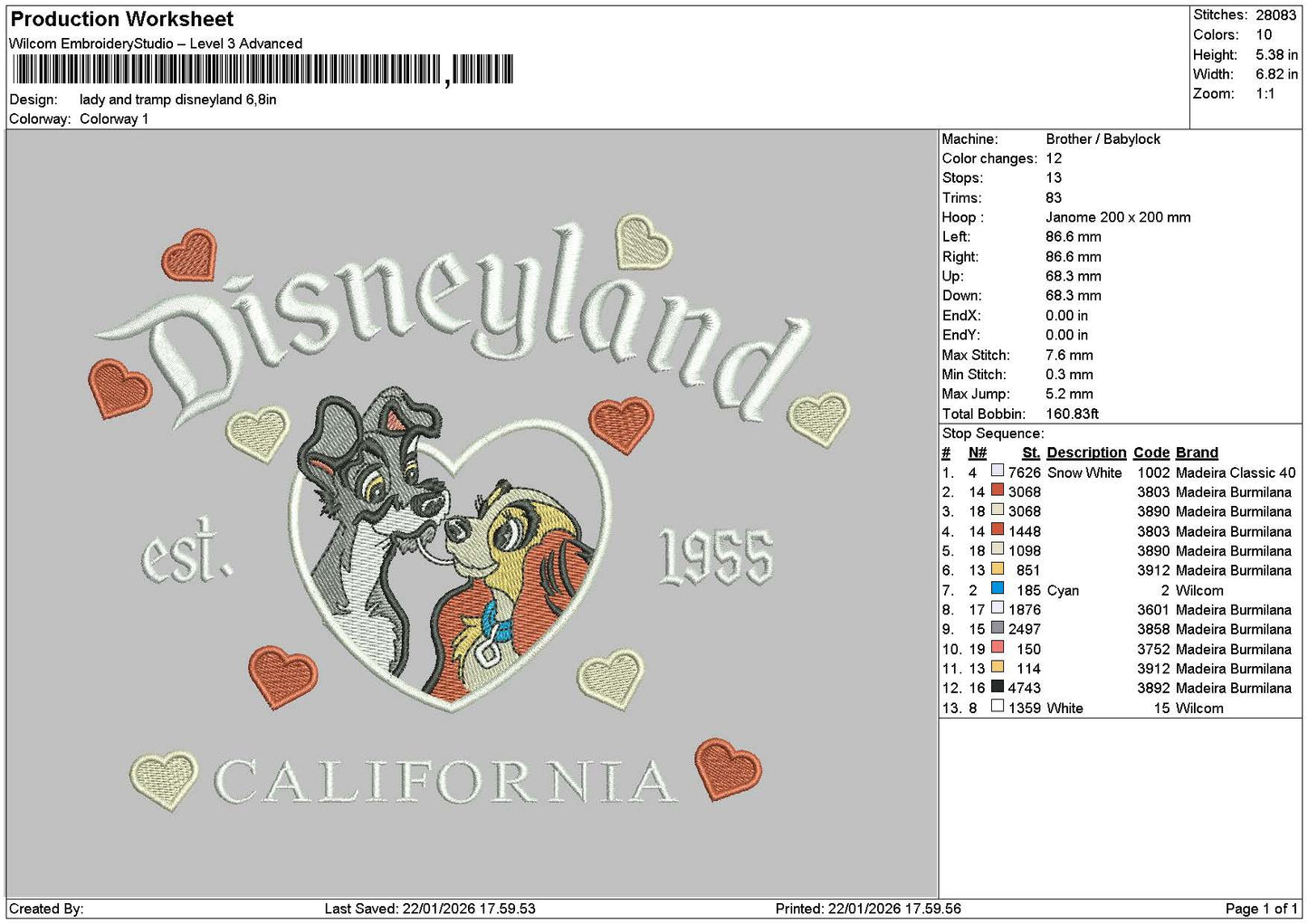This screenshot has width=1308, height=924.
Task: Click the Max Stitch value '7.6 mm'
Action: [1069, 355]
